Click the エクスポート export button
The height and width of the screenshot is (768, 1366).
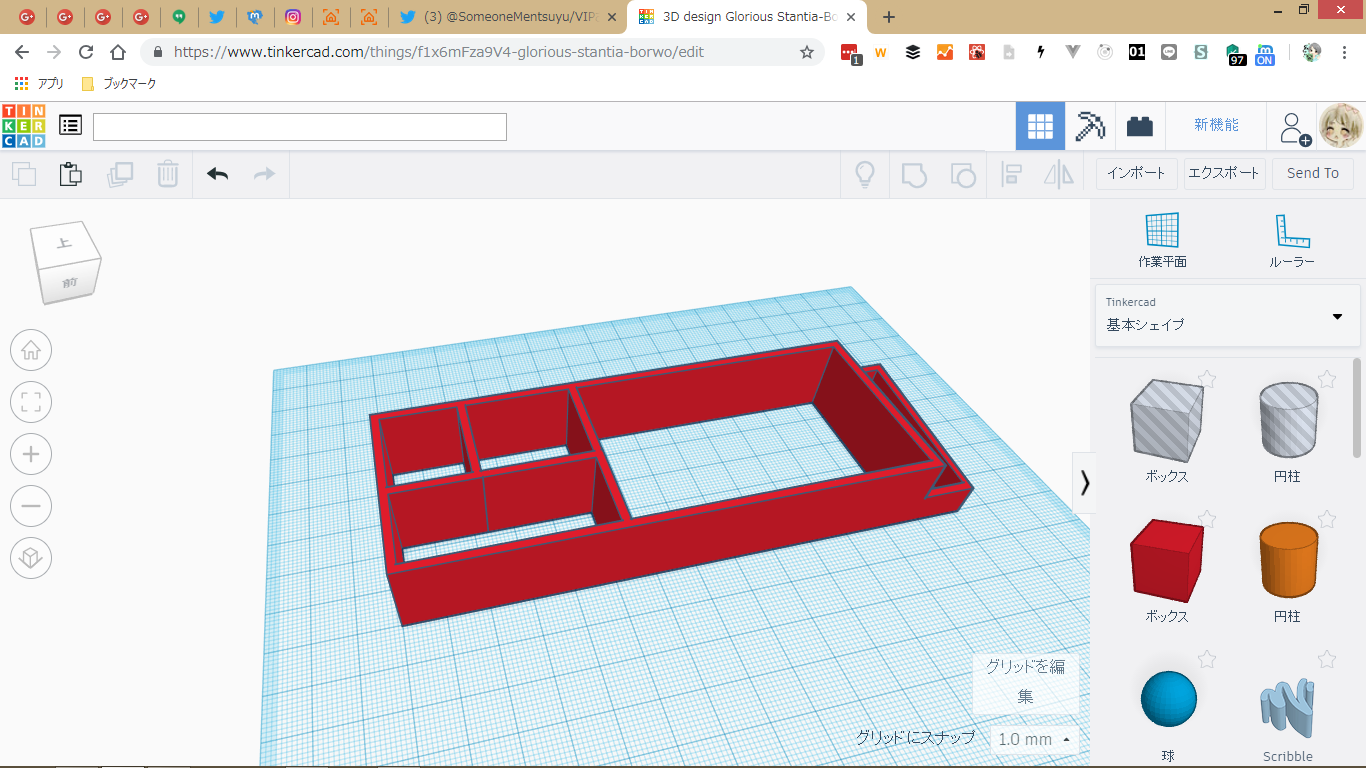tap(1224, 173)
